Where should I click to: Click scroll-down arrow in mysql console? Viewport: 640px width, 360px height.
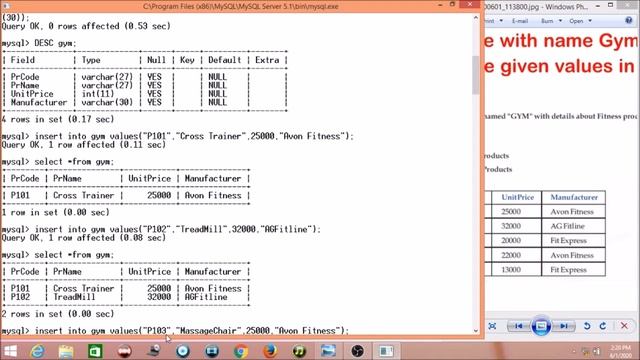[x=476, y=331]
